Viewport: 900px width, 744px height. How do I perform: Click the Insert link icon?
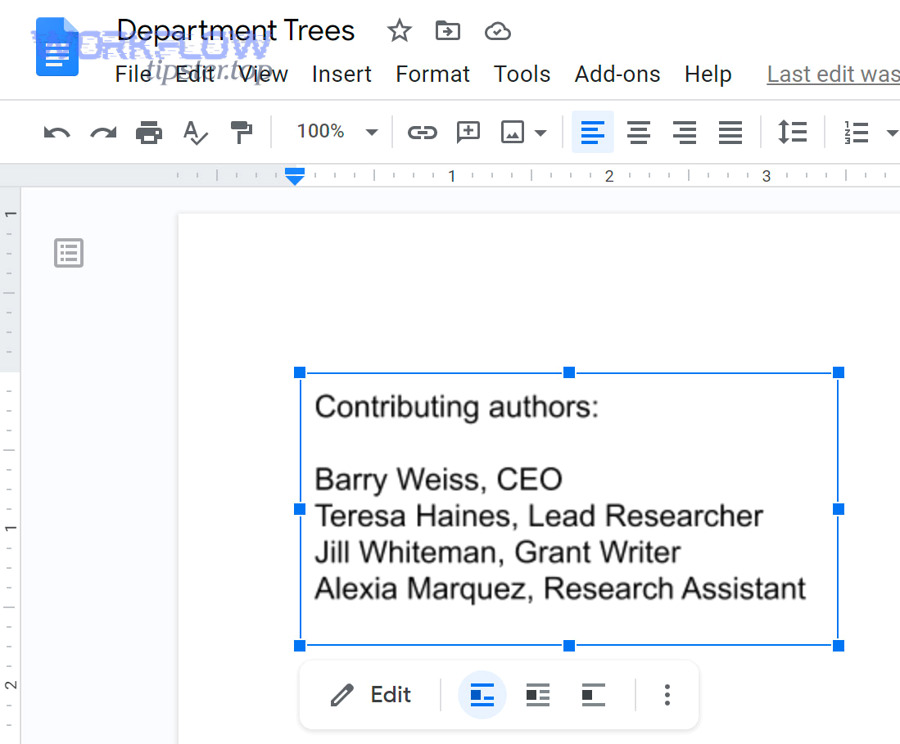click(422, 132)
